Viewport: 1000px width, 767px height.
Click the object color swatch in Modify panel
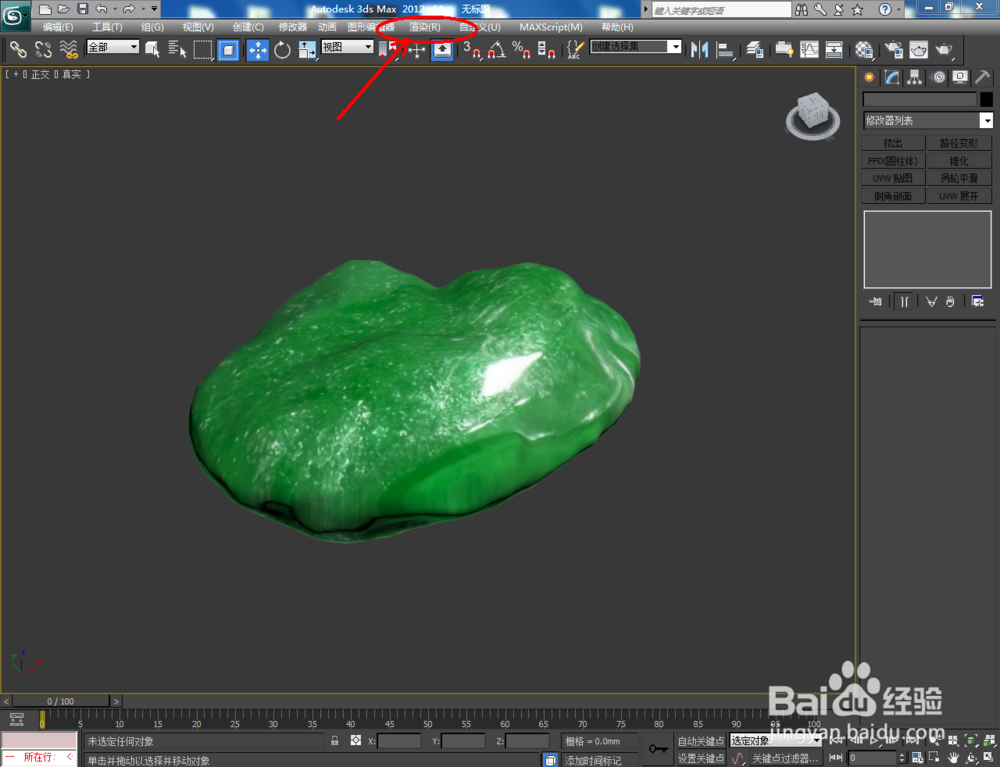[986, 99]
